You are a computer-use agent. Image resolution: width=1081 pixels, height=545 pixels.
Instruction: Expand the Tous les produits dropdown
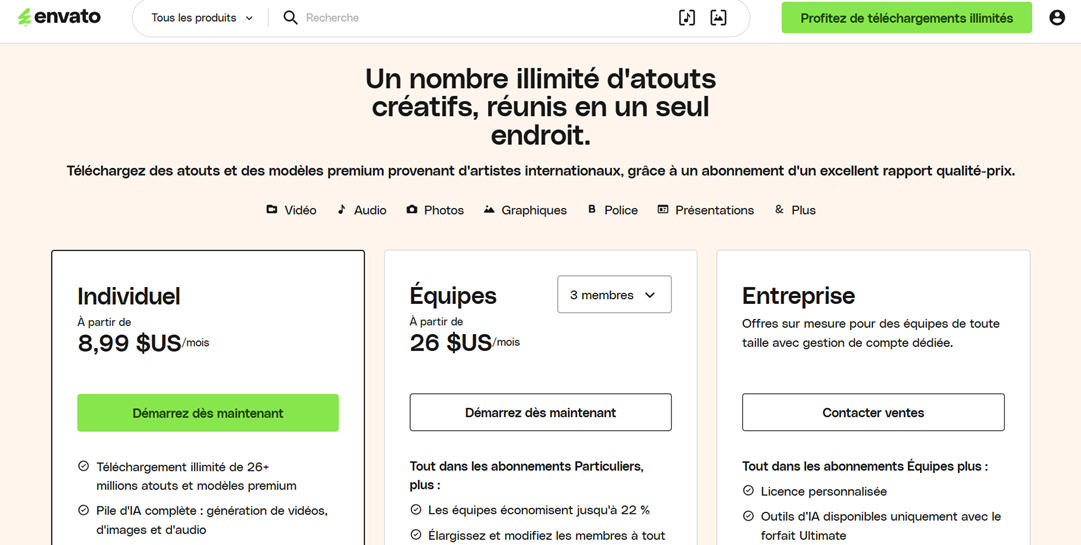click(x=202, y=18)
